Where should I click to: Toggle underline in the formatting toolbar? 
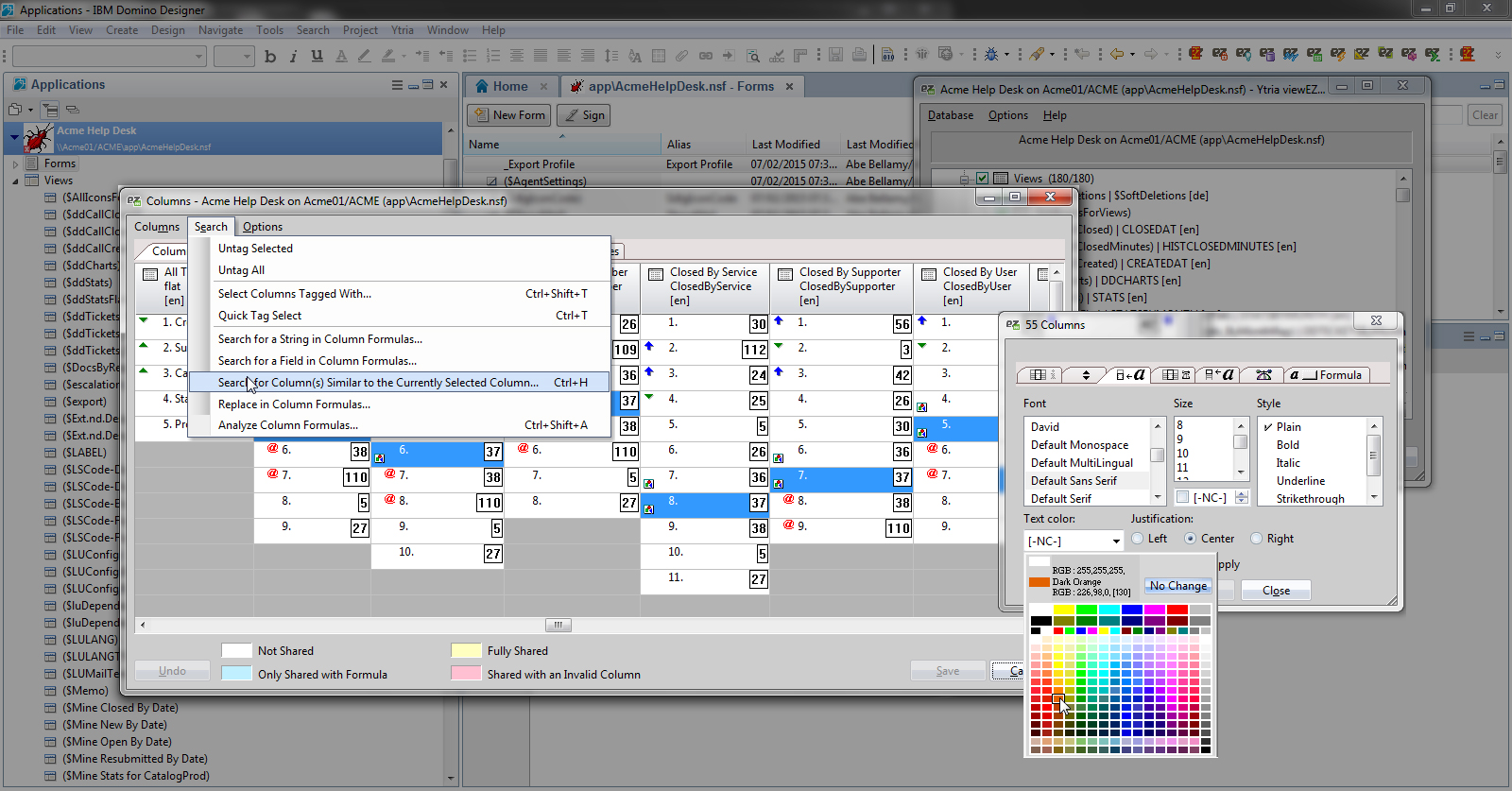(x=317, y=56)
